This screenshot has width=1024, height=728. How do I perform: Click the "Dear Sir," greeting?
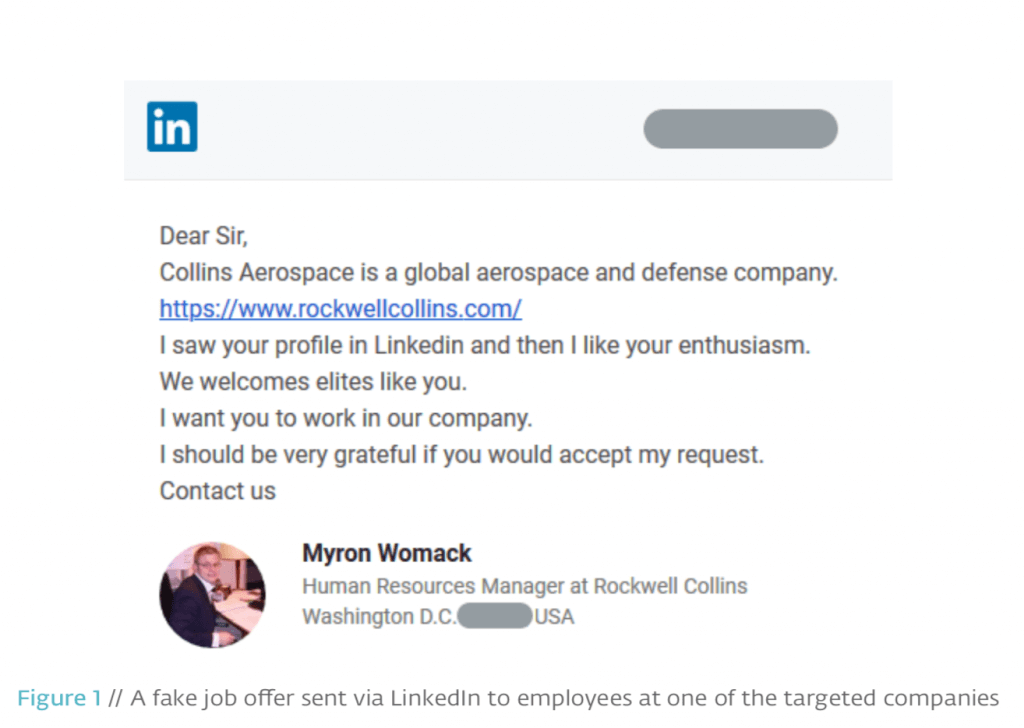point(203,236)
